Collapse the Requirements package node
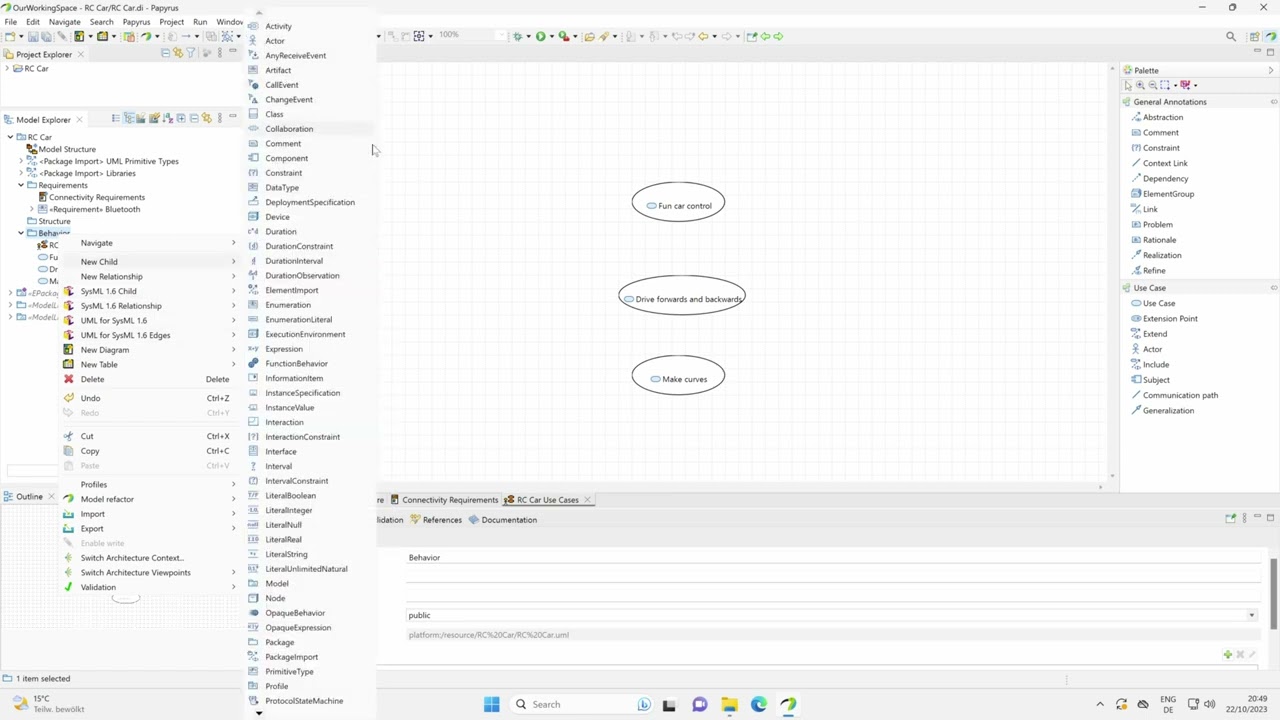This screenshot has height=720, width=1280. [20, 185]
